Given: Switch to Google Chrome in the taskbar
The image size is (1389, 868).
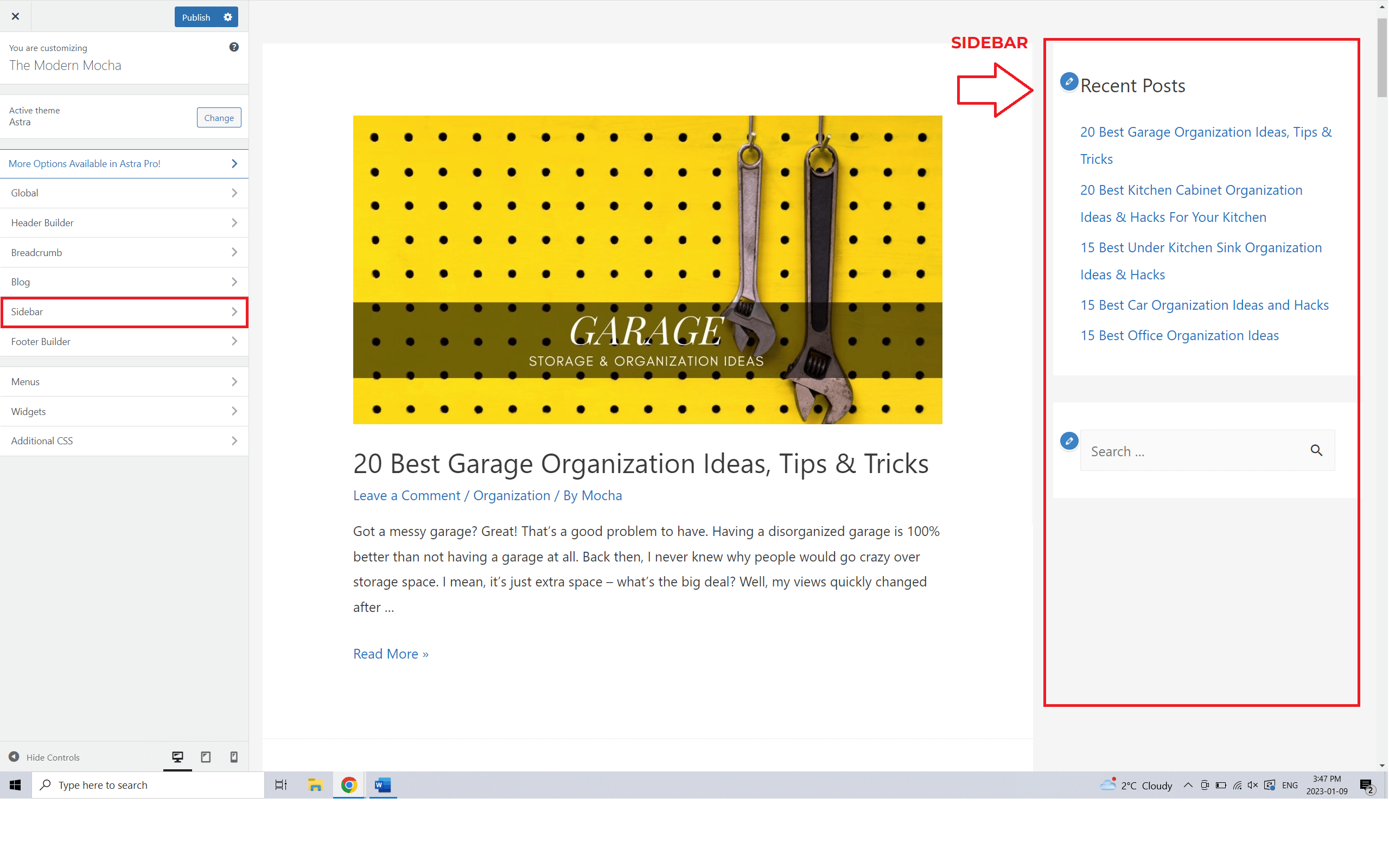Looking at the screenshot, I should coord(349,786).
